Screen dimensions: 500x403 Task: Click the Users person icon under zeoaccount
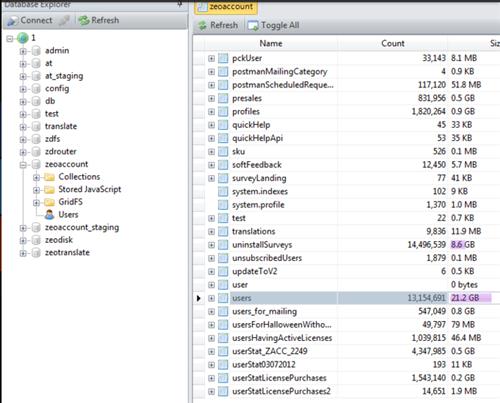tap(49, 215)
